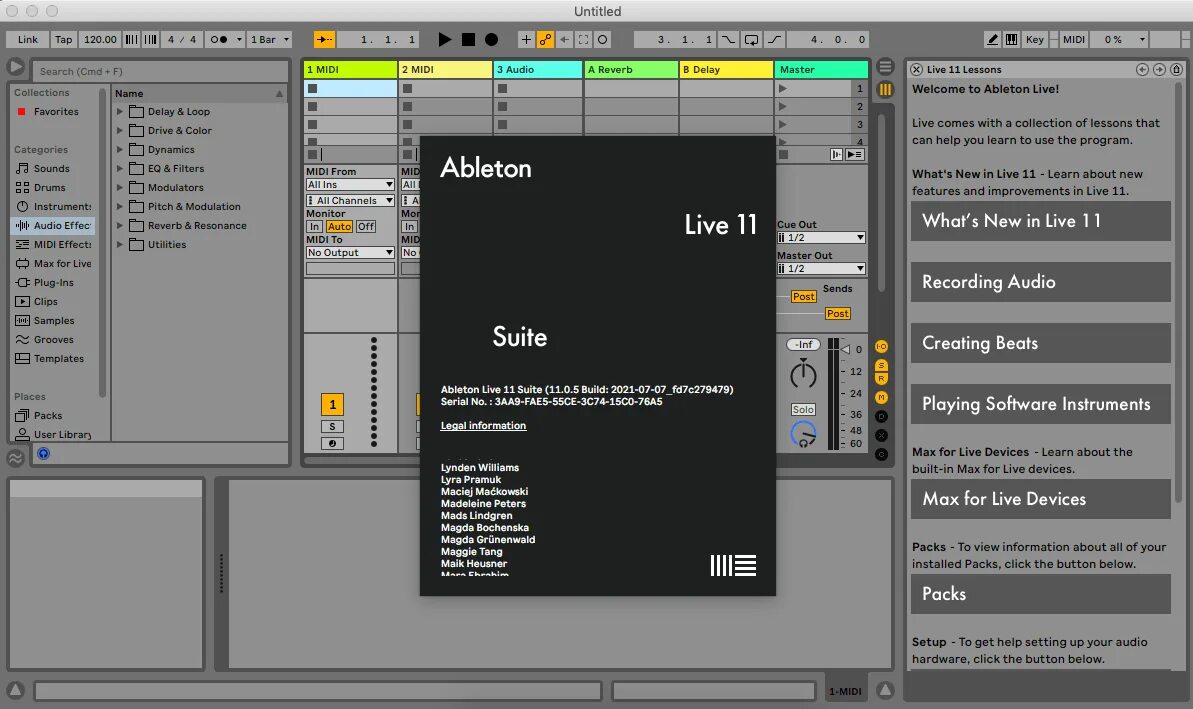This screenshot has height=709, width=1193.
Task: Select the Drums category
Action: tap(49, 188)
